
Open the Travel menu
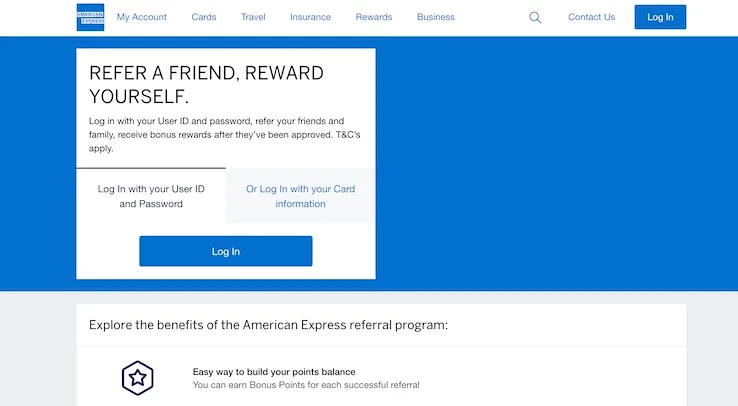[253, 17]
